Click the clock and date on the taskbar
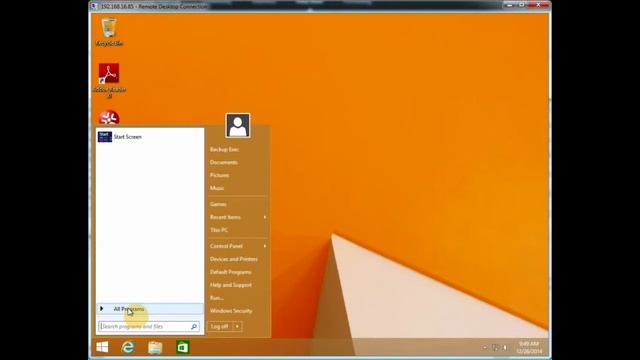Screen dimensions: 640x360 tap(530, 348)
